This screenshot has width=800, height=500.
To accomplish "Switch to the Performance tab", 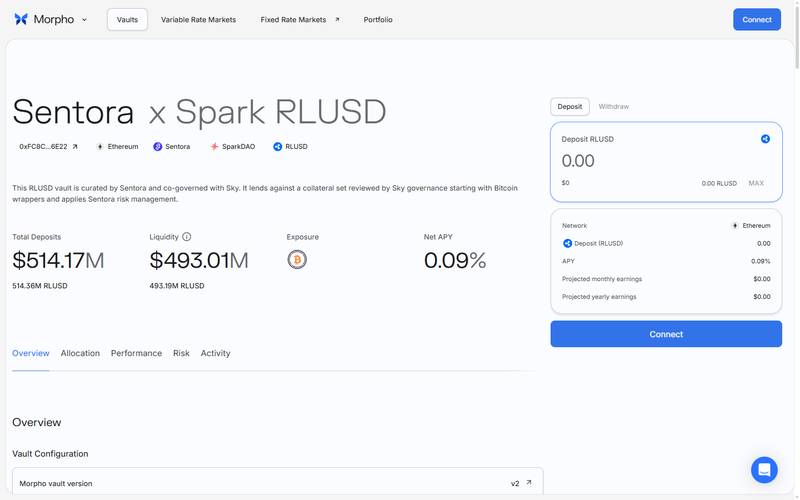I will (x=136, y=353).
